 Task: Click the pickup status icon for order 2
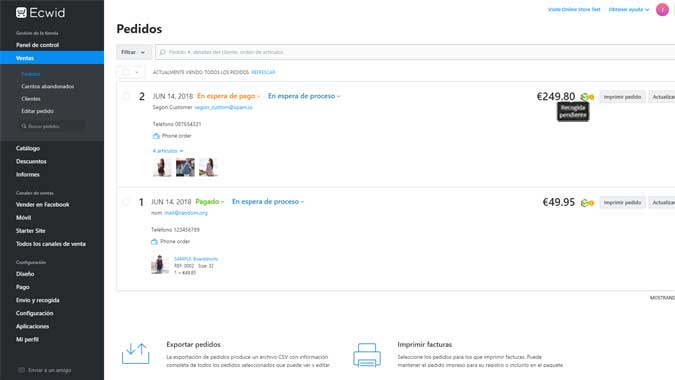click(x=587, y=97)
